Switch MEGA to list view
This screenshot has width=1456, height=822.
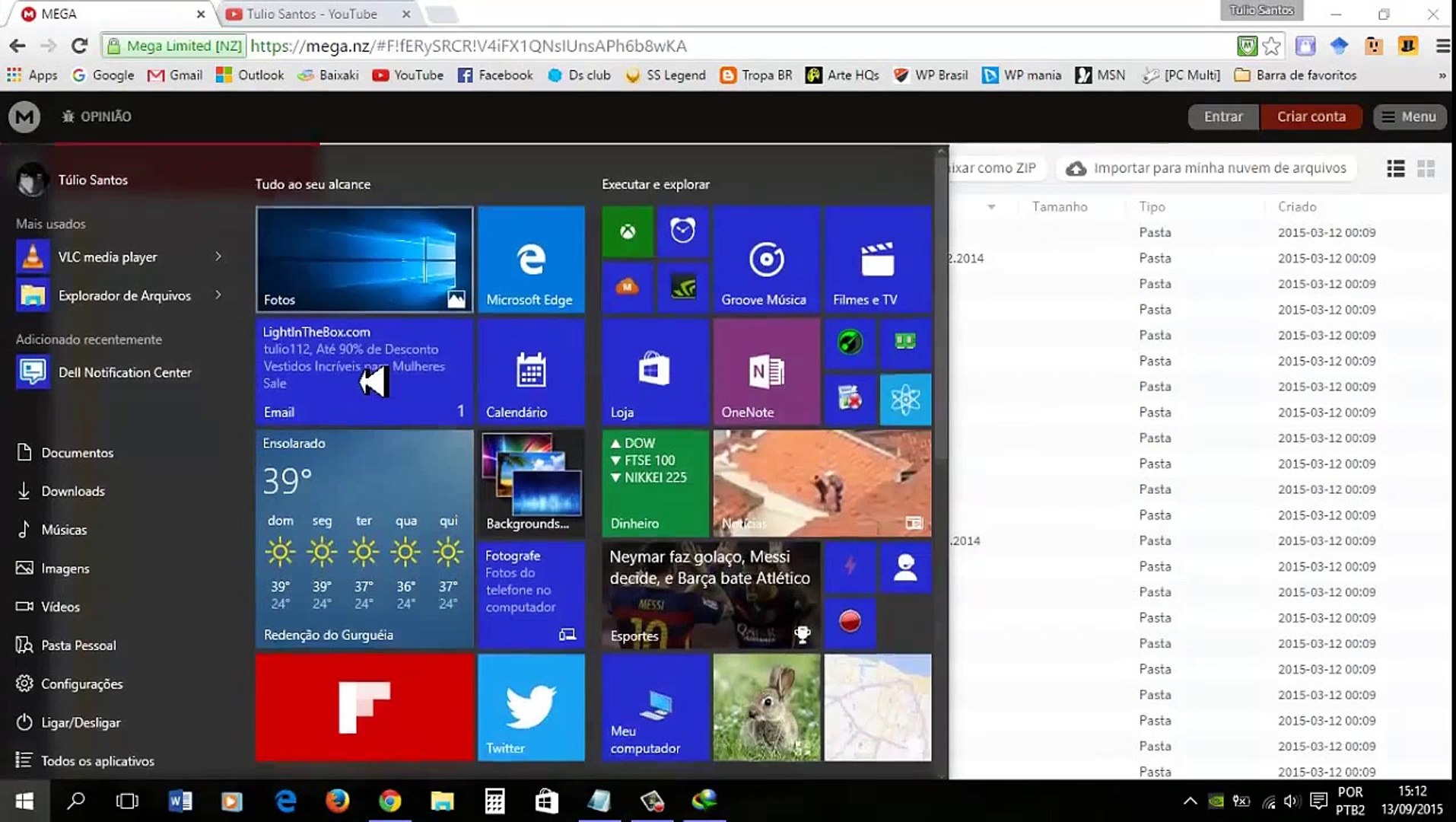coord(1395,168)
